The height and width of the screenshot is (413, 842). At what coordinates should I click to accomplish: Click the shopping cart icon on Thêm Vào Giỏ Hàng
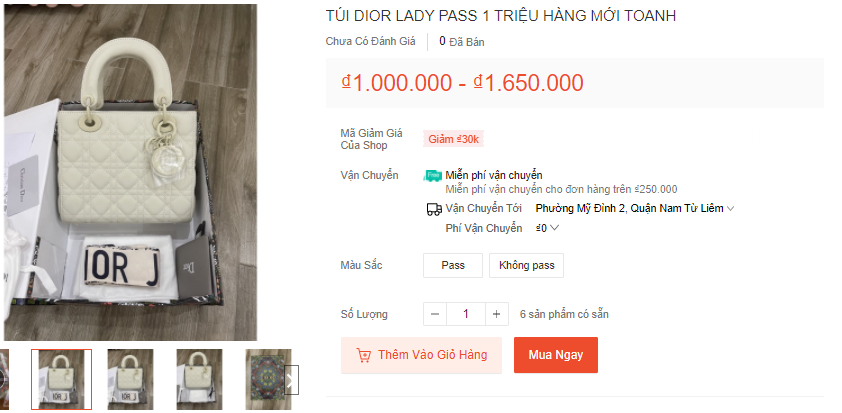pos(364,355)
